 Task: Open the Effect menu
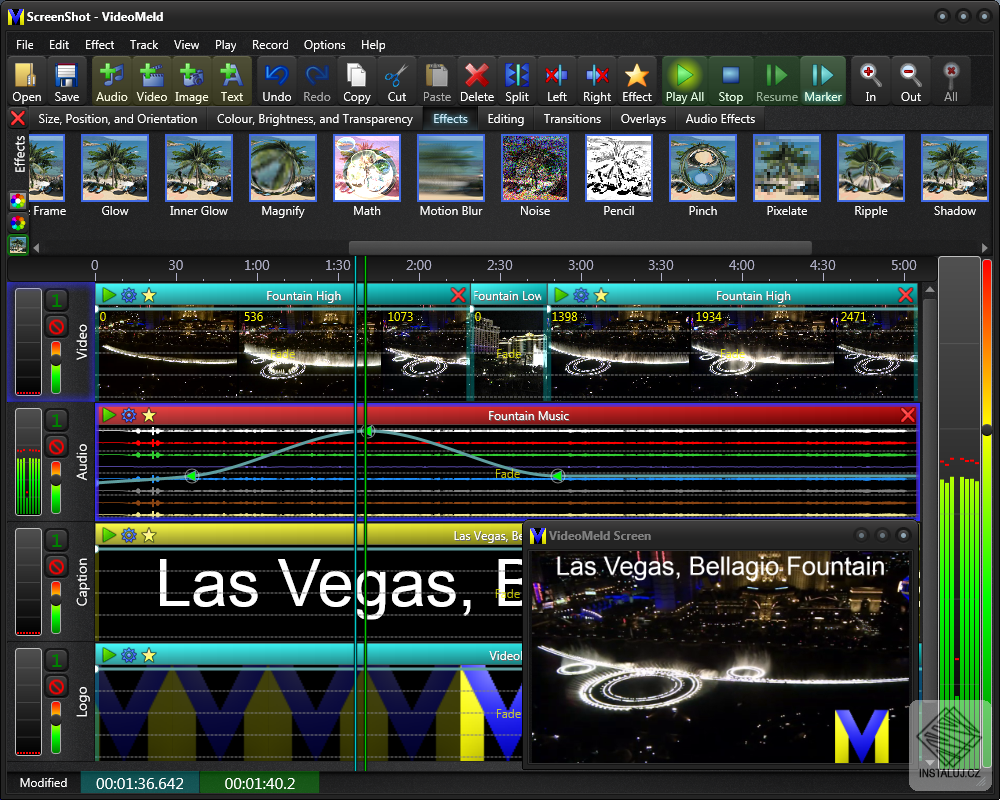click(x=99, y=45)
